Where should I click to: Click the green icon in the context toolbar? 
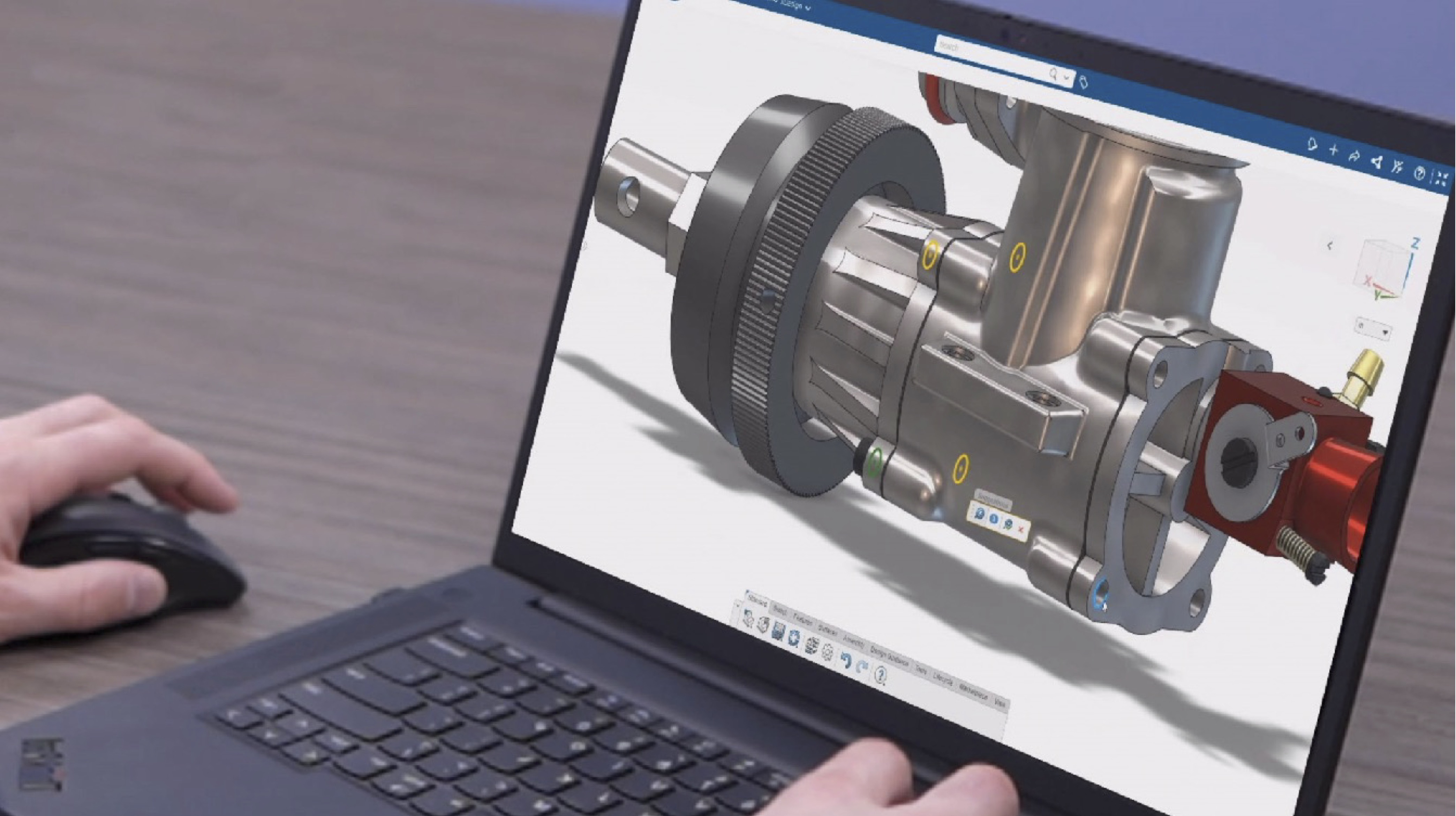1008,524
